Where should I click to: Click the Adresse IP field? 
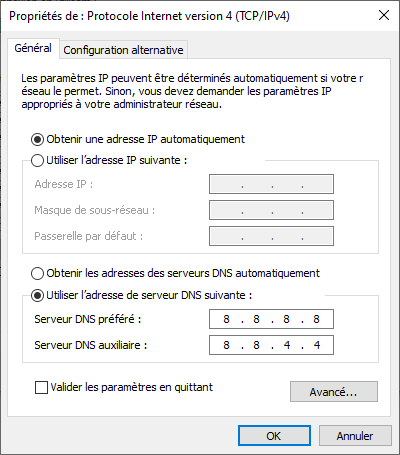271,184
